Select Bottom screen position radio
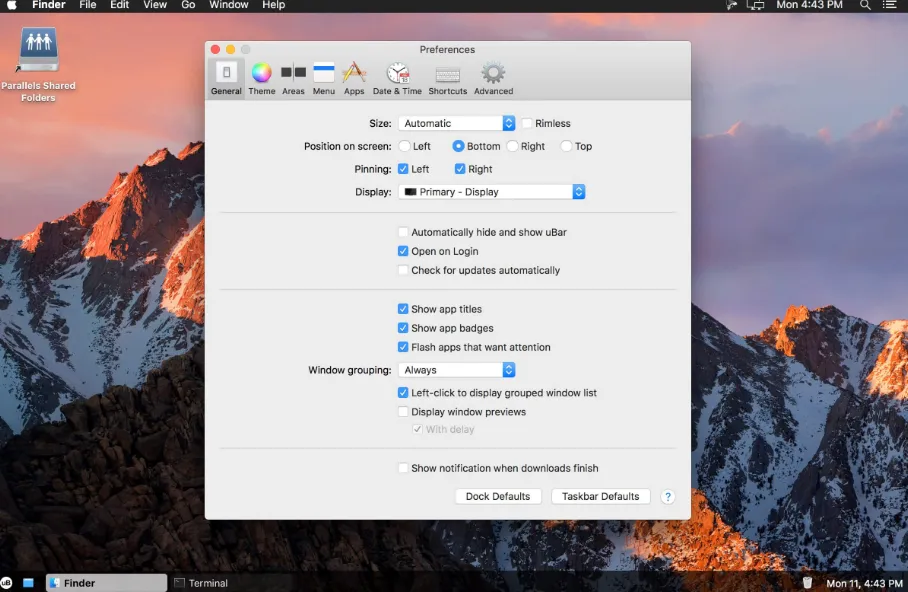 click(458, 146)
